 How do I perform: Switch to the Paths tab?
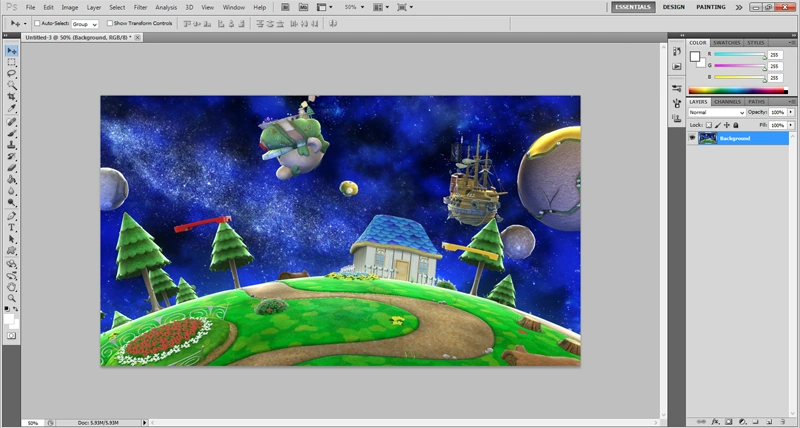pyautogui.click(x=757, y=102)
